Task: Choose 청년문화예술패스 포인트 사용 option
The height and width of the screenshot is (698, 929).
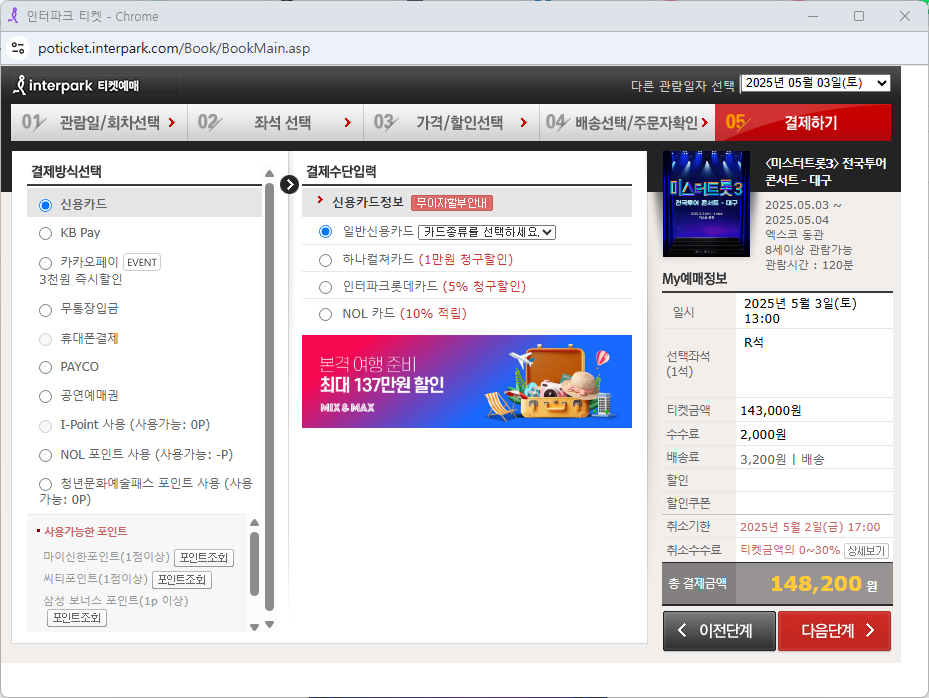Action: (x=46, y=484)
